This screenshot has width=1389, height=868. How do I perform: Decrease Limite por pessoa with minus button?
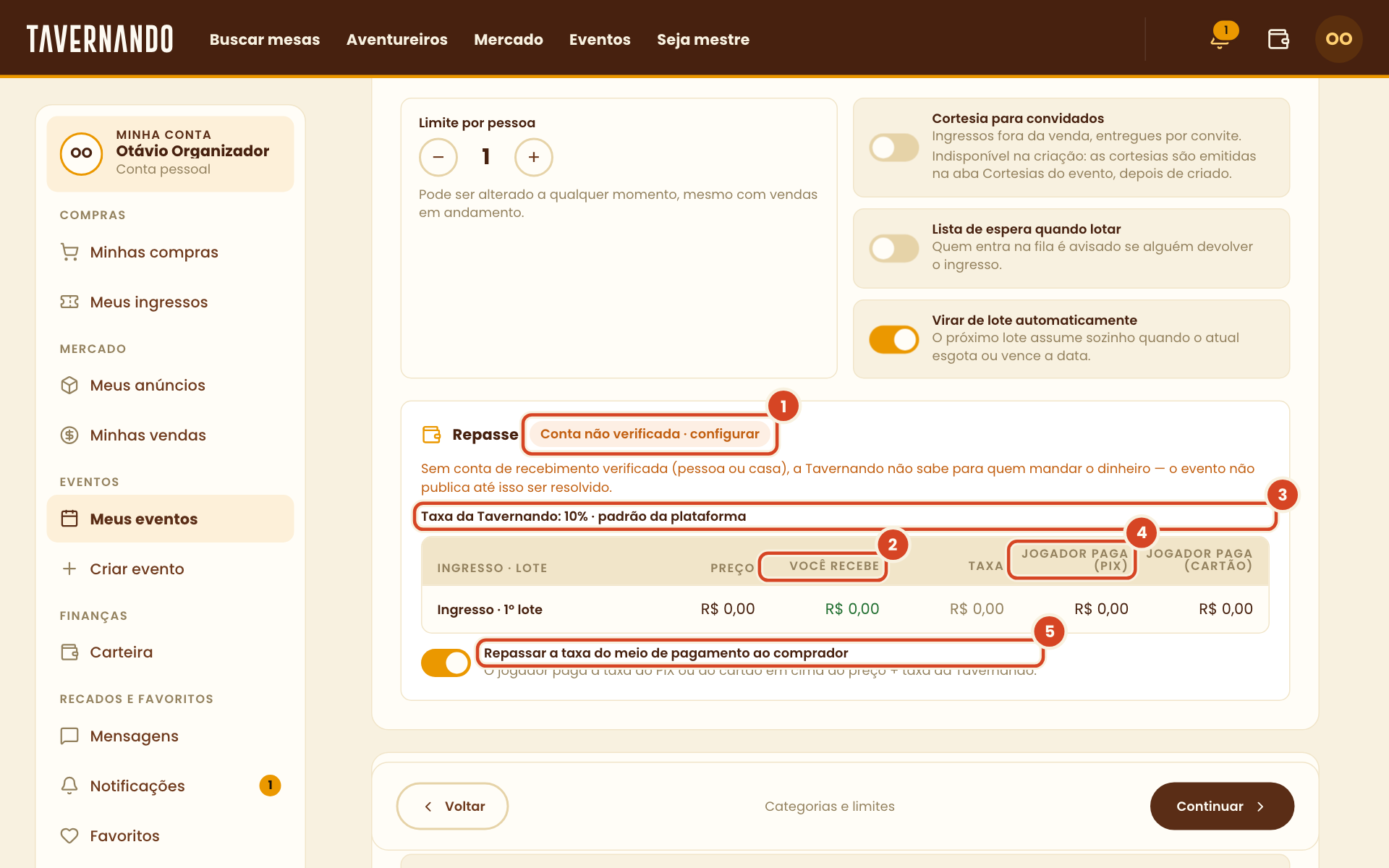[438, 157]
